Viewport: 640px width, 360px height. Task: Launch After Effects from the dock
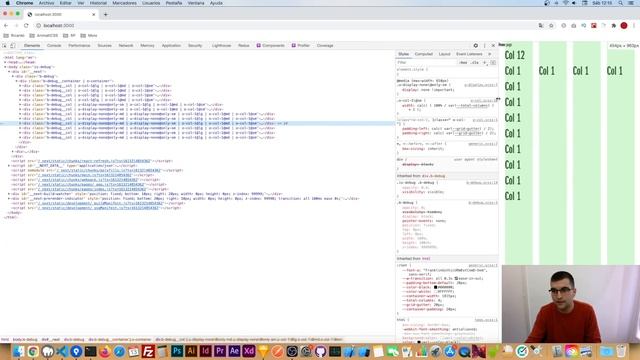pos(234,351)
